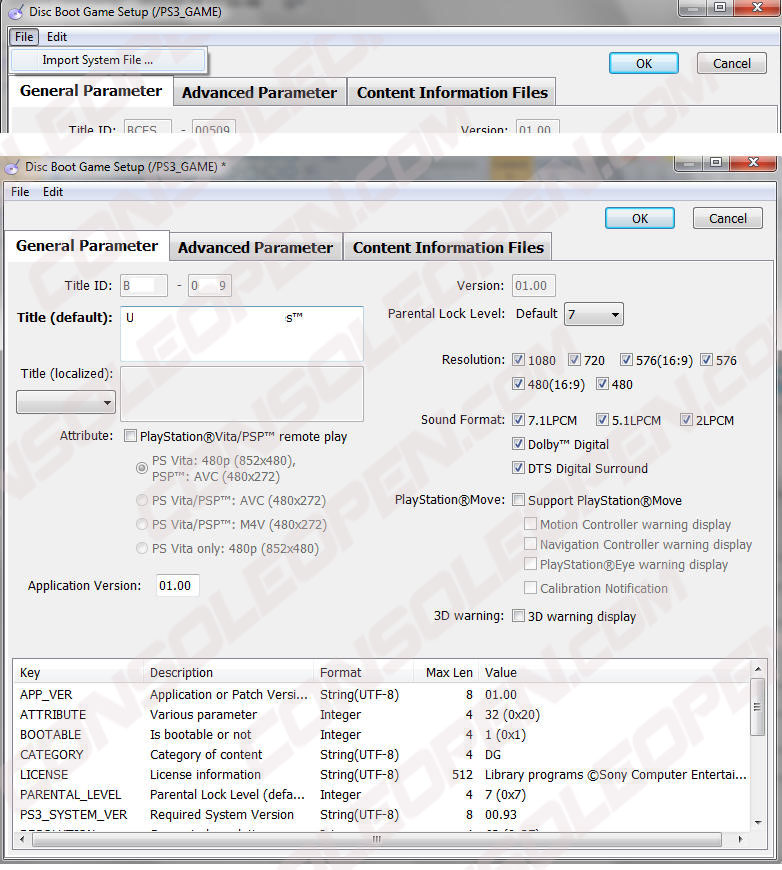Click OK button in lower window

(x=640, y=218)
